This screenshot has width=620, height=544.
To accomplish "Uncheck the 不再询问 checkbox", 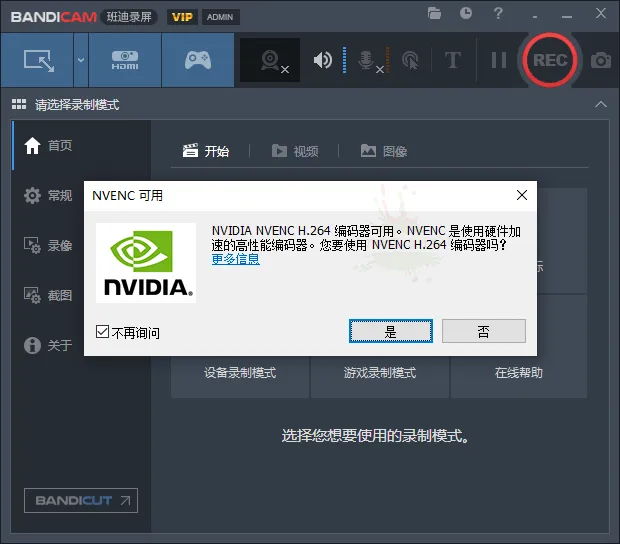I will pos(102,332).
